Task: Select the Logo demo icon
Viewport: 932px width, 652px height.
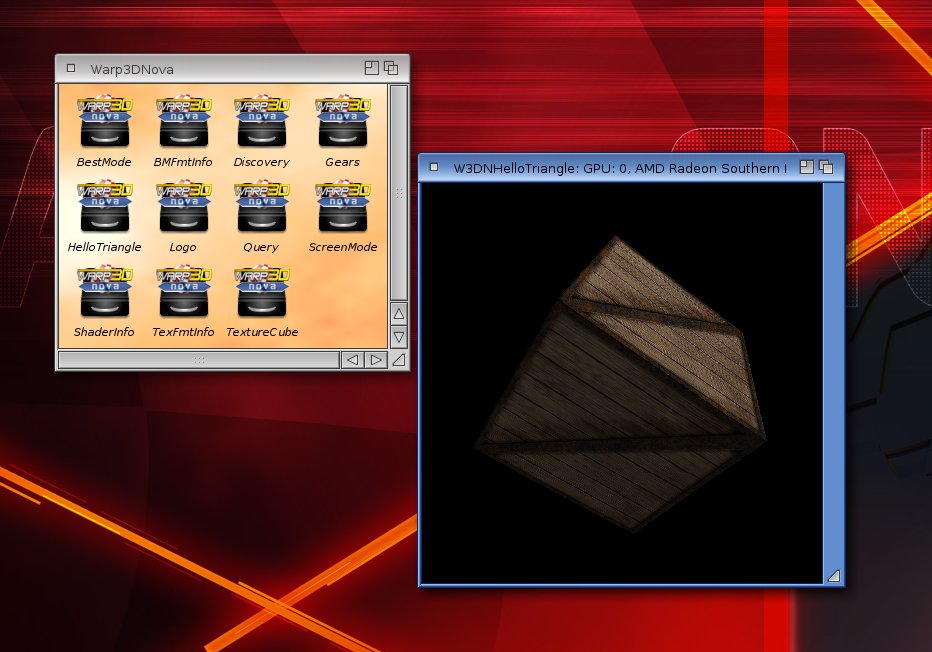Action: [x=184, y=206]
